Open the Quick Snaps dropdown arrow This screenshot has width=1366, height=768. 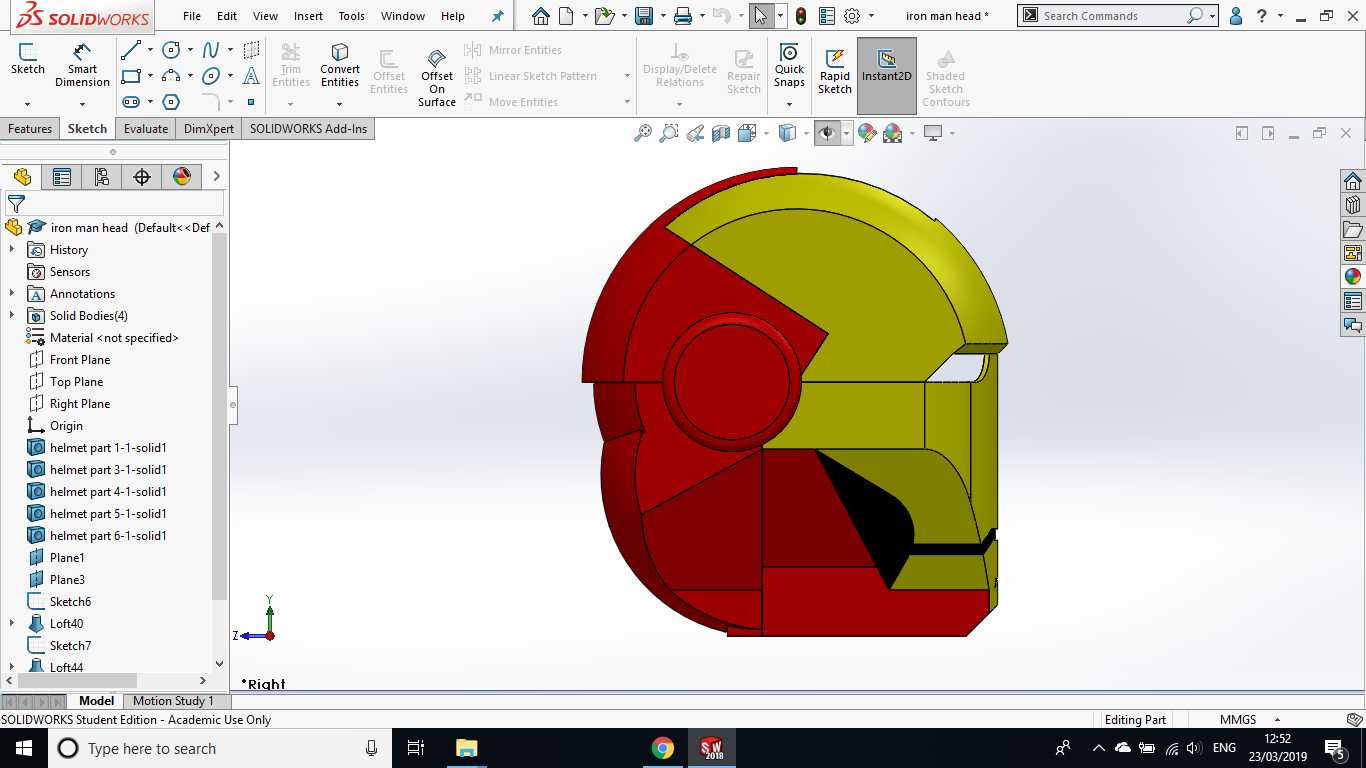click(x=789, y=103)
